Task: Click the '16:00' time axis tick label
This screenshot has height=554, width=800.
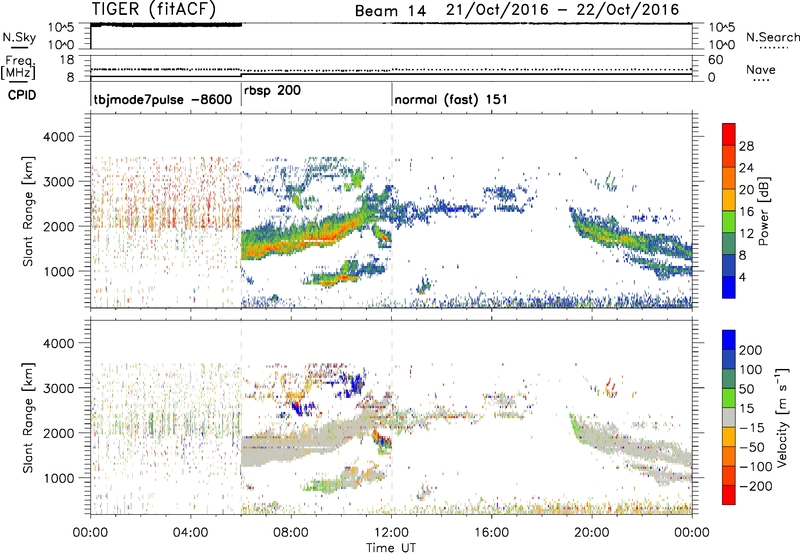Action: 491,533
